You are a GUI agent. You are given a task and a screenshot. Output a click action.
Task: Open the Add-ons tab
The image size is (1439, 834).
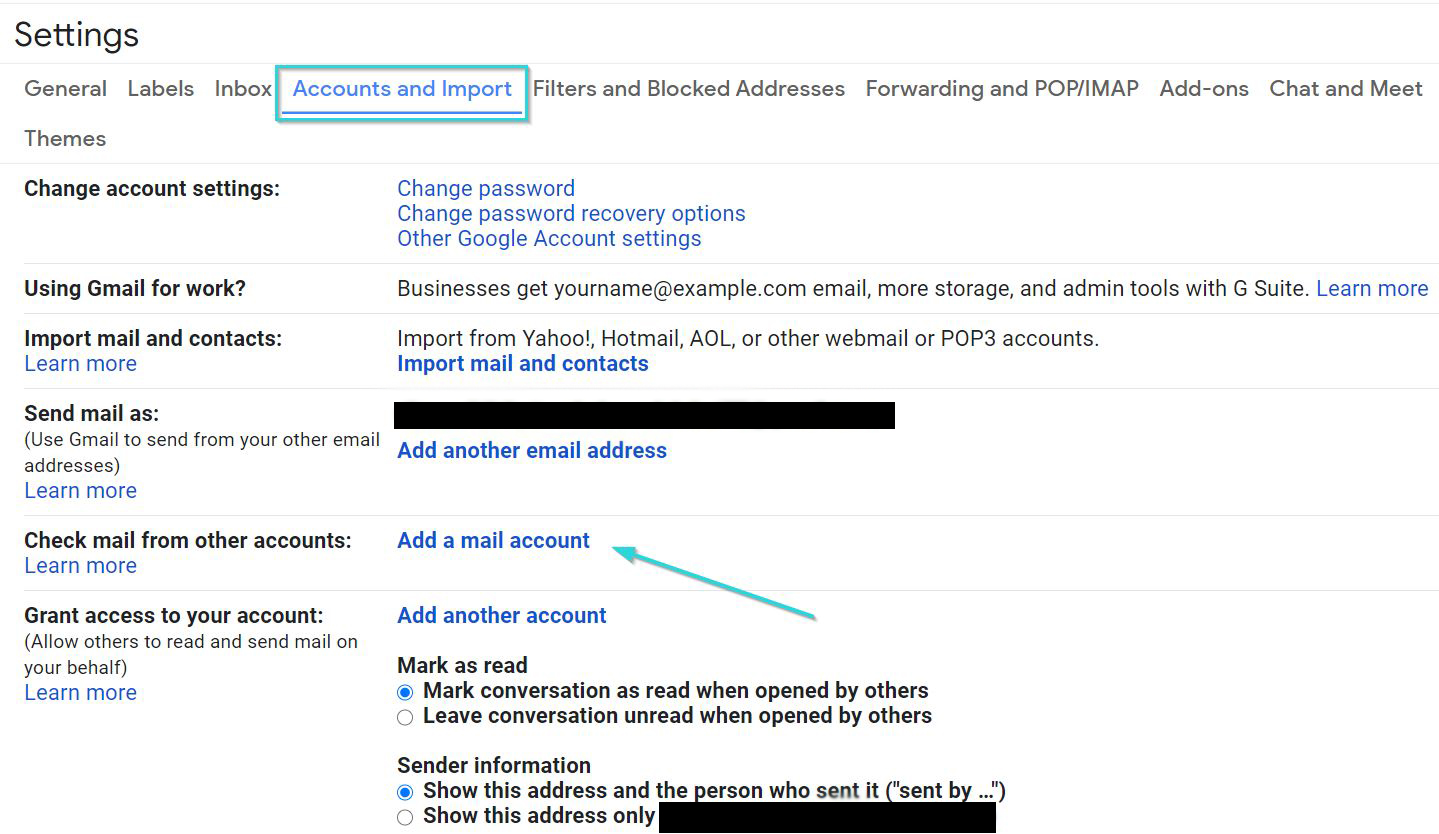[x=1203, y=88]
